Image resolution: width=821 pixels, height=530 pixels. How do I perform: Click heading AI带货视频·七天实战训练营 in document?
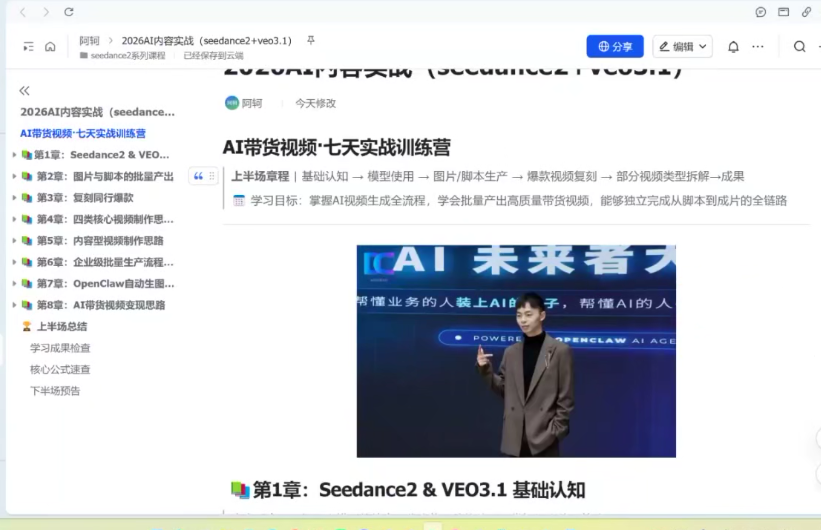[x=336, y=148]
